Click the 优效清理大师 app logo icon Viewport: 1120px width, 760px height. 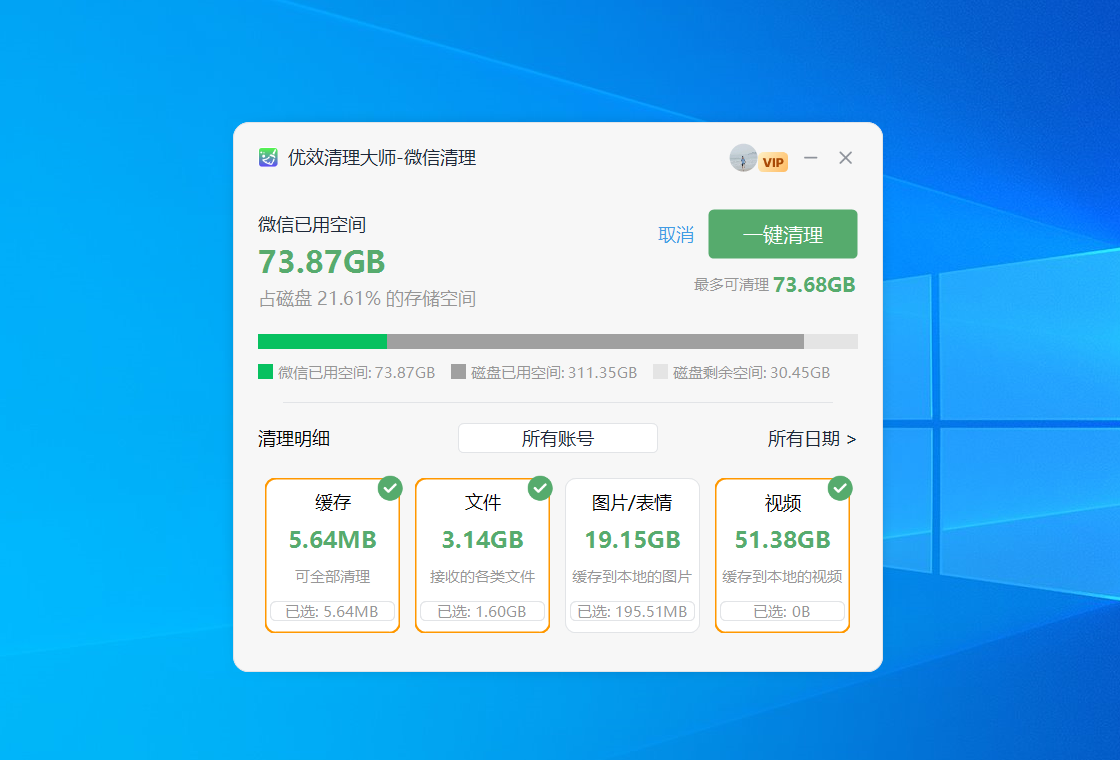click(x=268, y=158)
